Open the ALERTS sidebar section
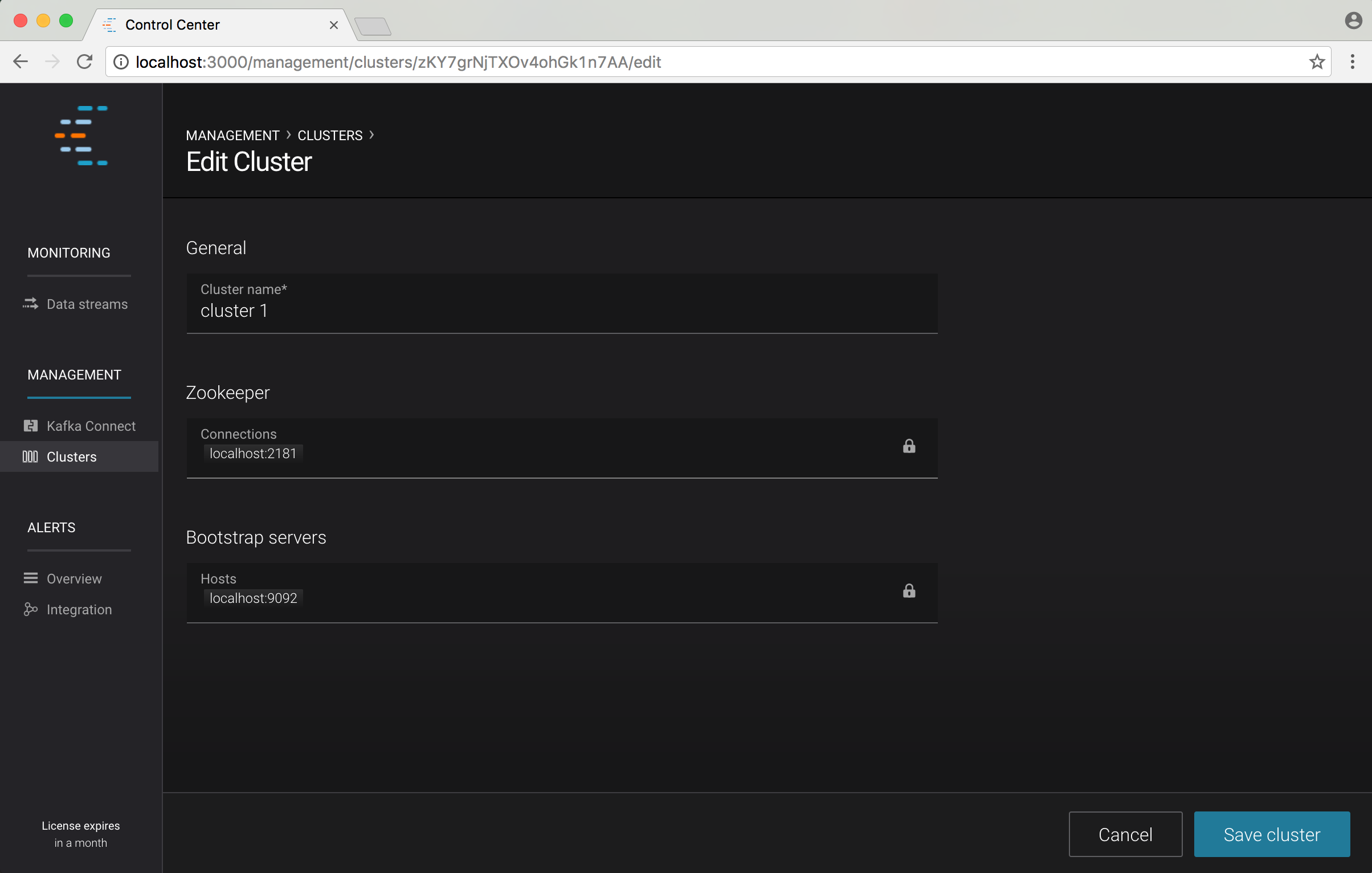This screenshot has height=873, width=1372. pyautogui.click(x=51, y=528)
